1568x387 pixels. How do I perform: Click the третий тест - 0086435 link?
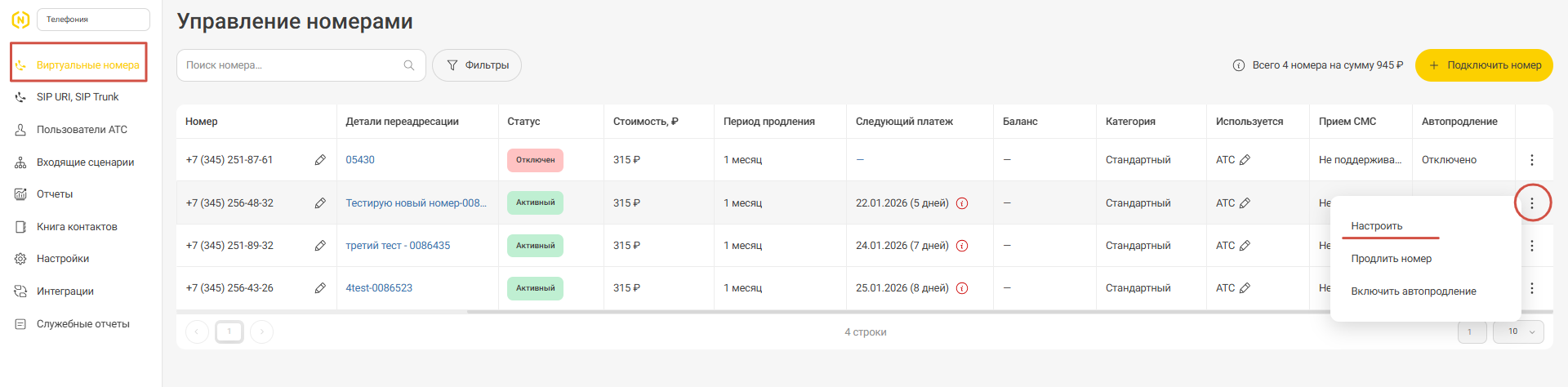398,246
